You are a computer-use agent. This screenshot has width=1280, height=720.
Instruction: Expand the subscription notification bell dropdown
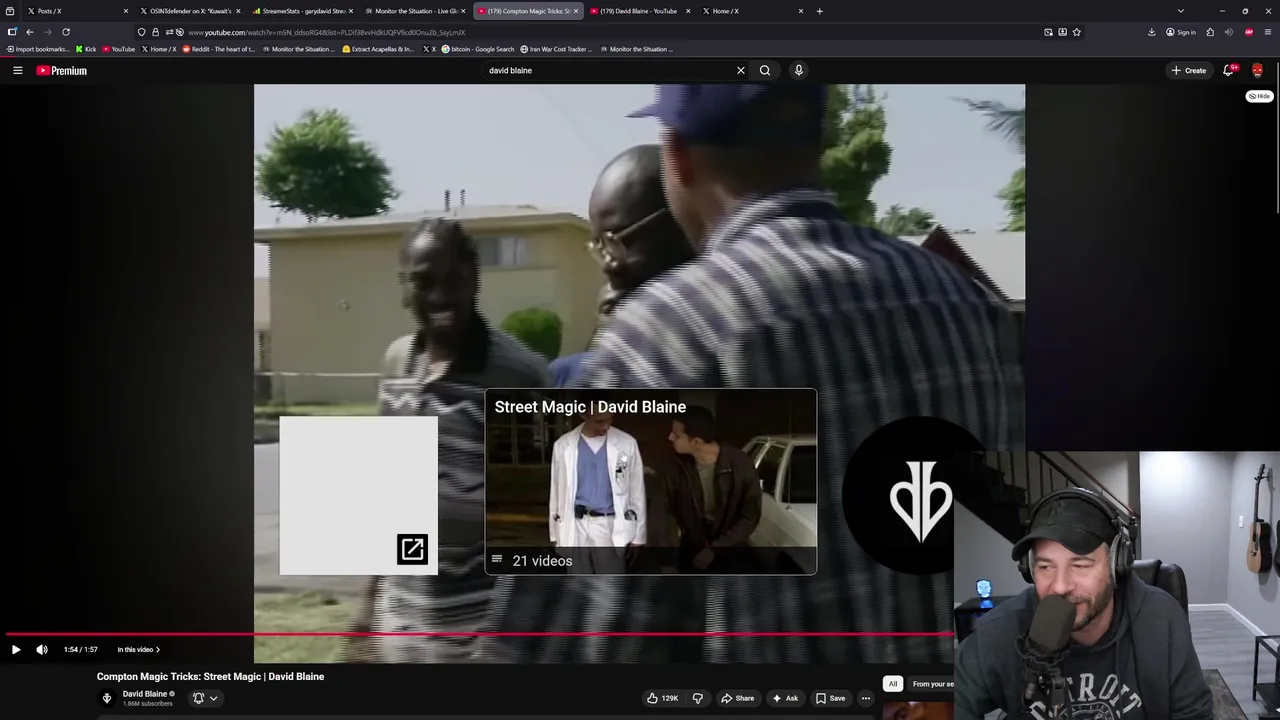204,698
